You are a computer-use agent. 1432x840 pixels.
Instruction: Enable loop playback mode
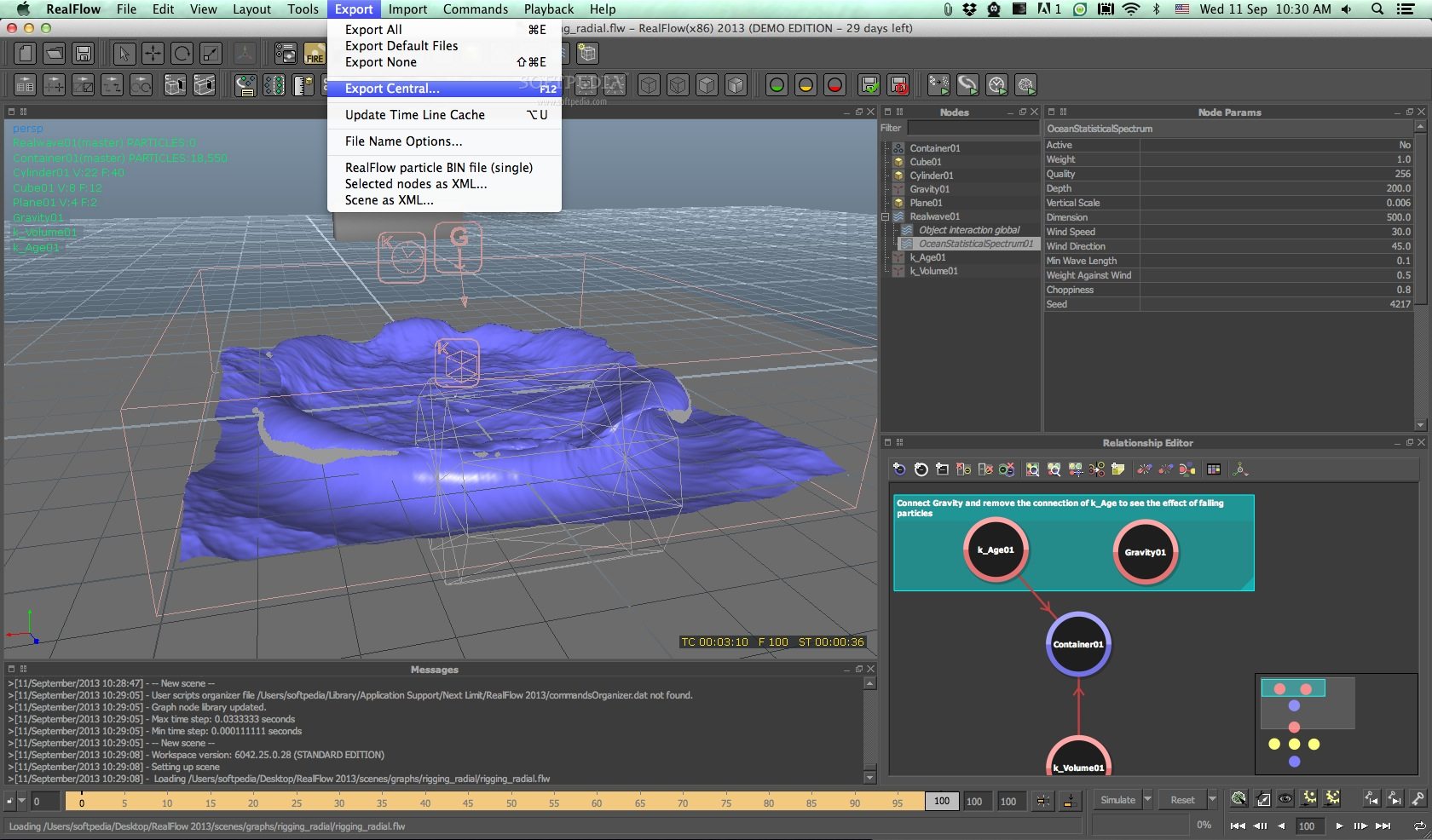1420,826
